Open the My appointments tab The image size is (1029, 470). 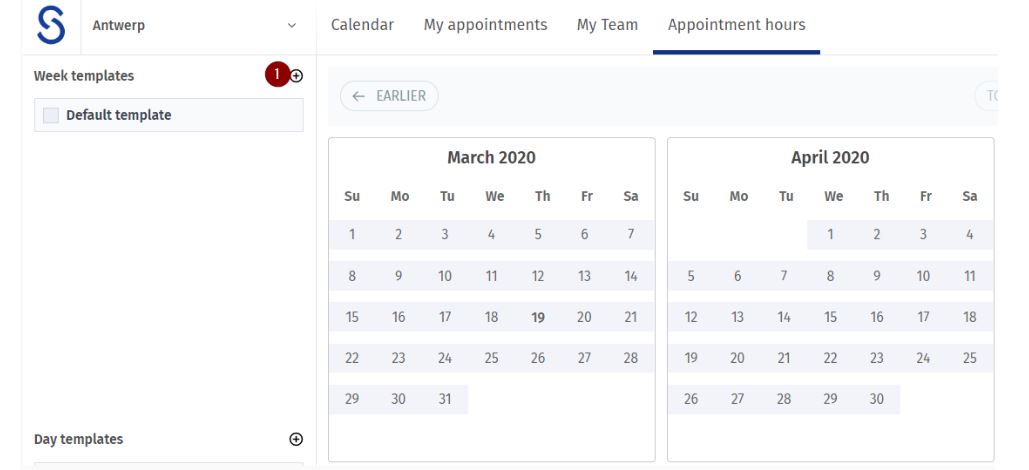coord(485,25)
